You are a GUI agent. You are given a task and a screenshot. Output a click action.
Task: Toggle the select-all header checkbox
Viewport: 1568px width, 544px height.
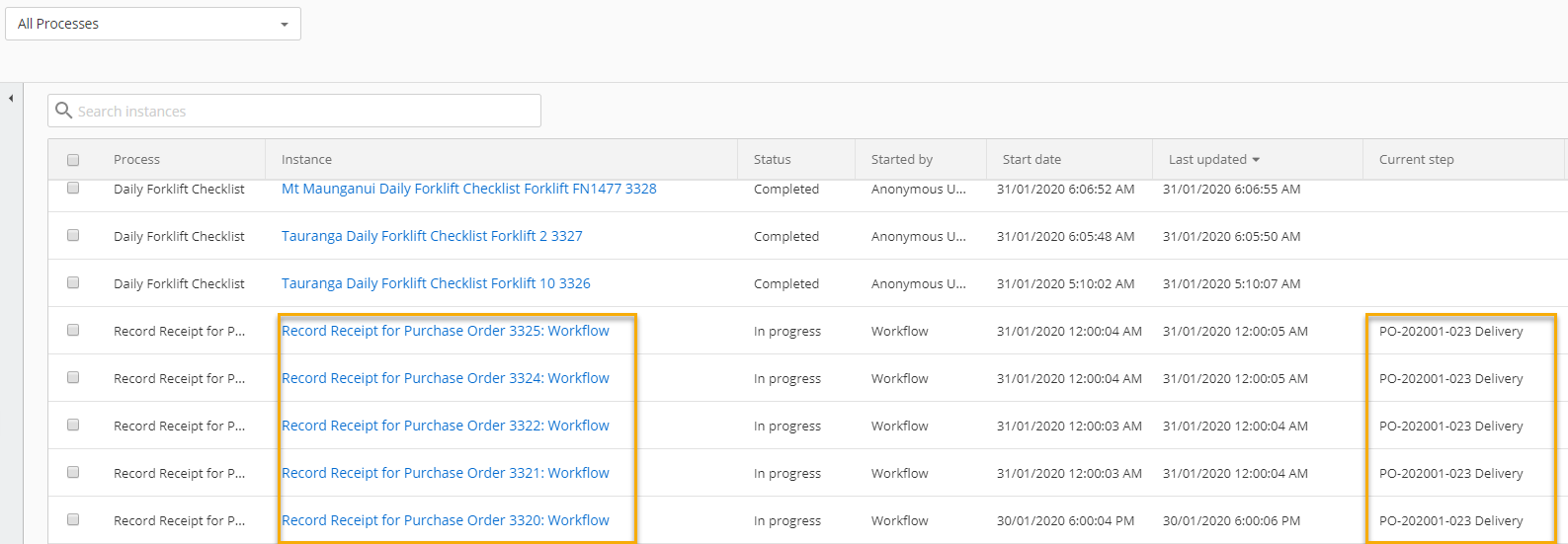(73, 160)
